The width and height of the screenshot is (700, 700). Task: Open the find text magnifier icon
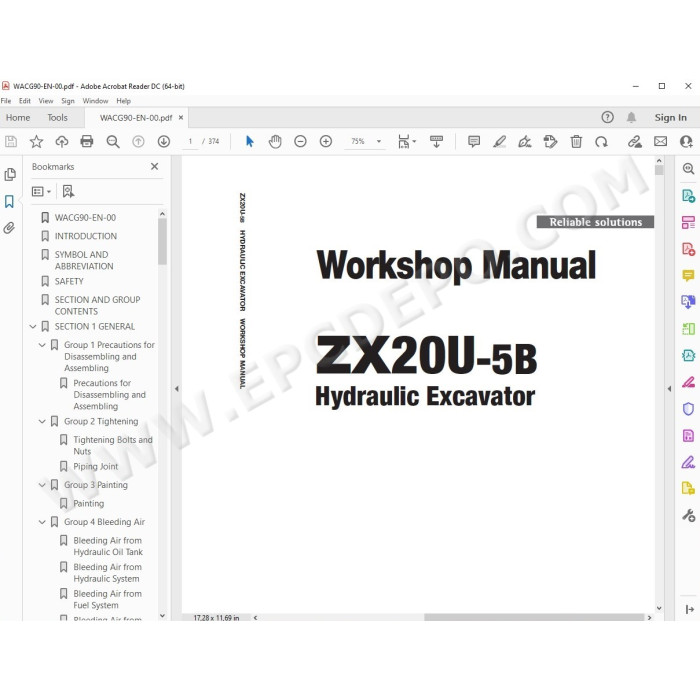tap(112, 142)
